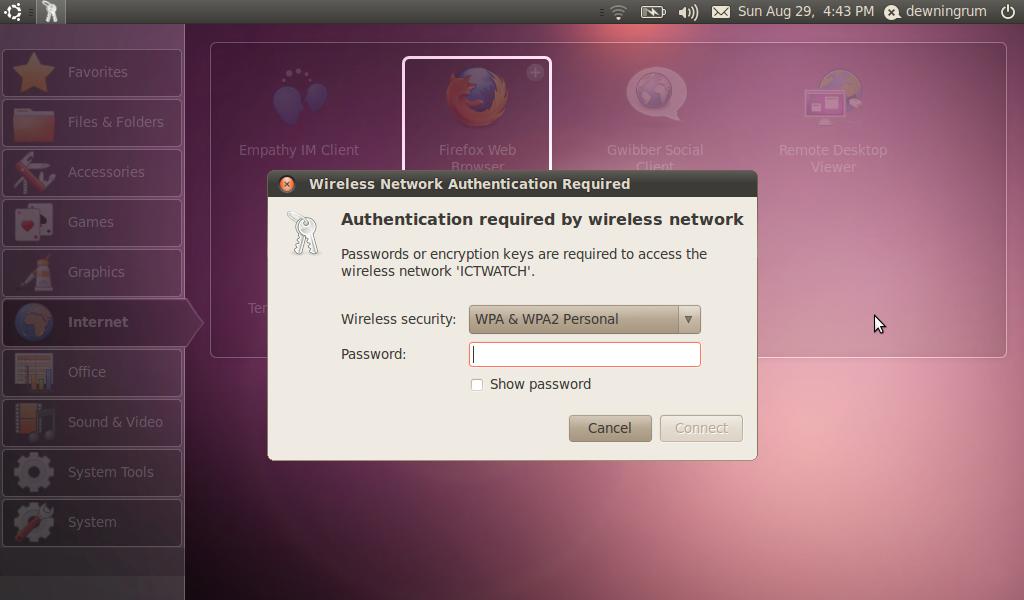The height and width of the screenshot is (600, 1024).
Task: Click the 'Wireless security:' label
Action: coord(398,319)
